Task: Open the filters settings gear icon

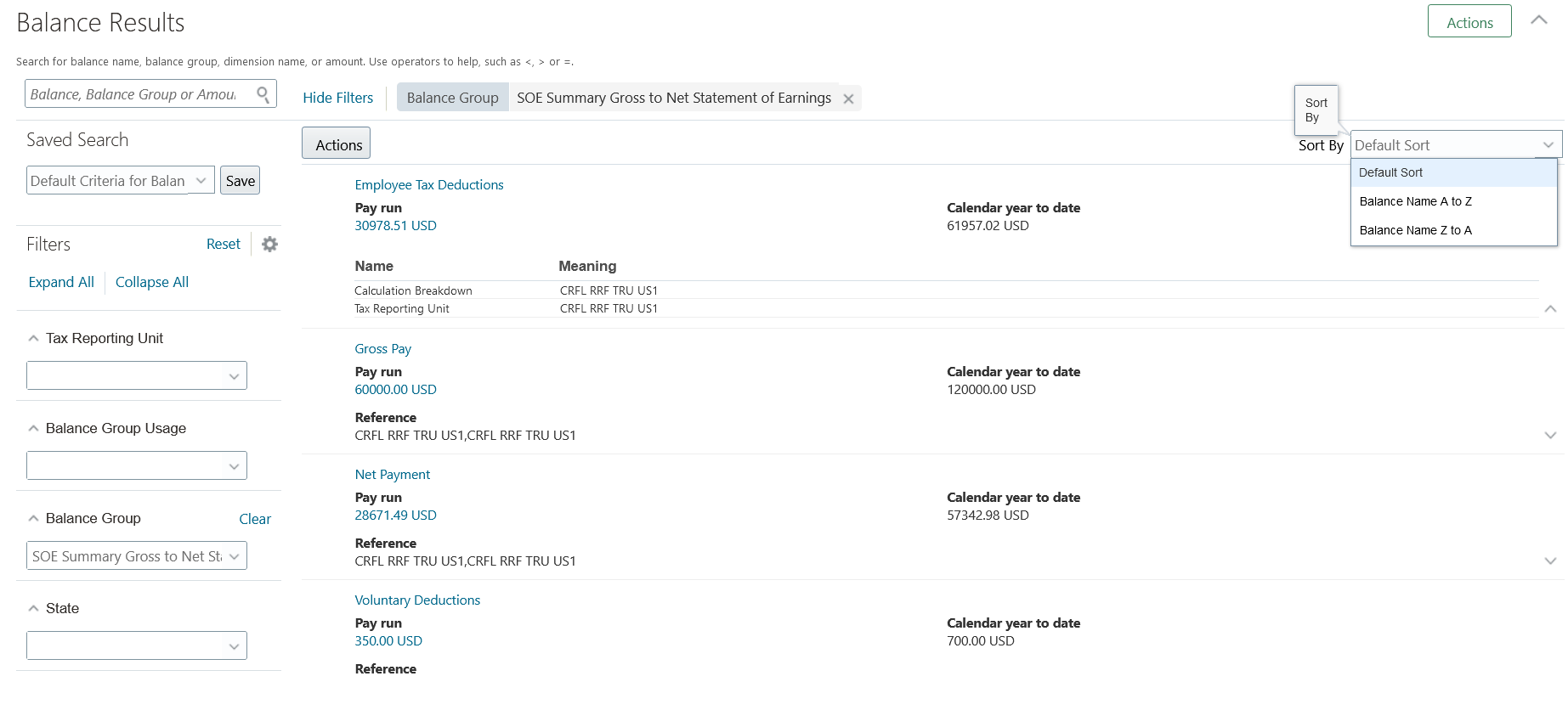Action: 269,245
